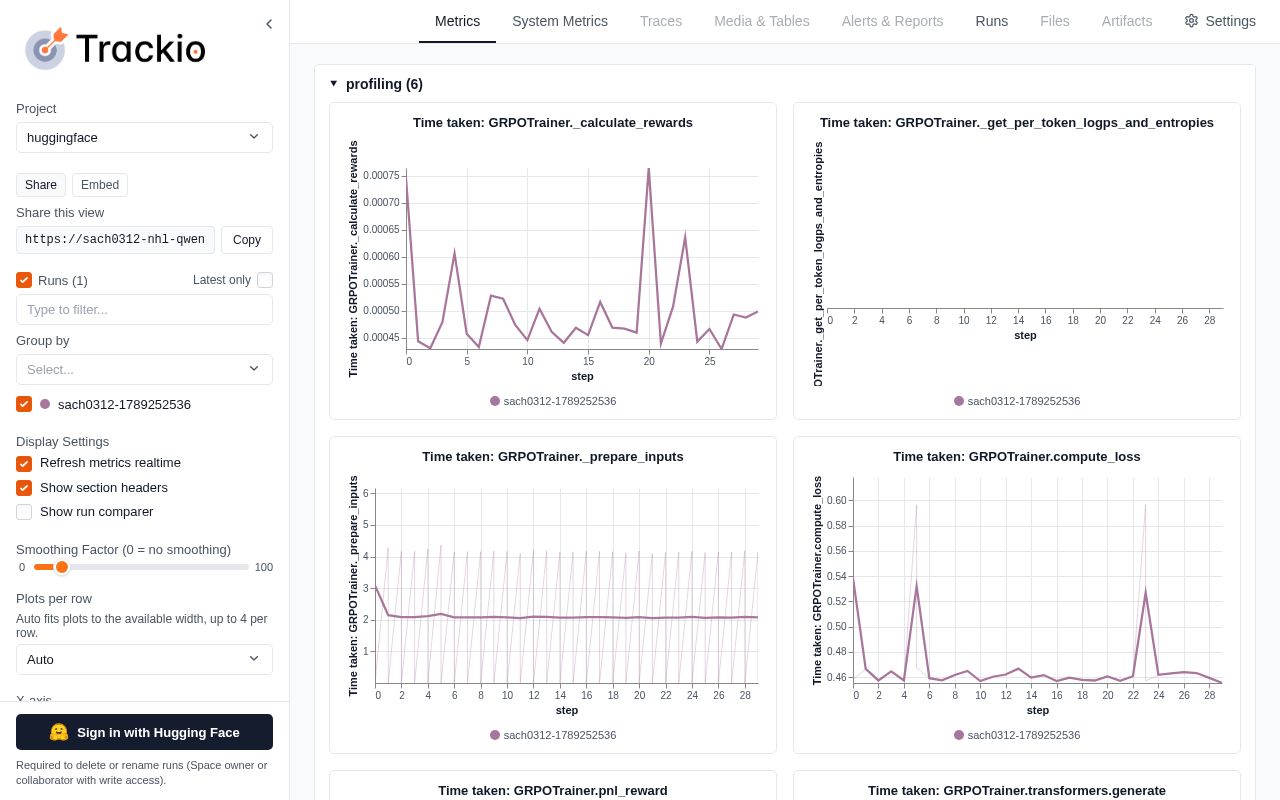Image resolution: width=1280 pixels, height=800 pixels.
Task: Click the "Group by" label
Action: pyautogui.click(x=43, y=341)
